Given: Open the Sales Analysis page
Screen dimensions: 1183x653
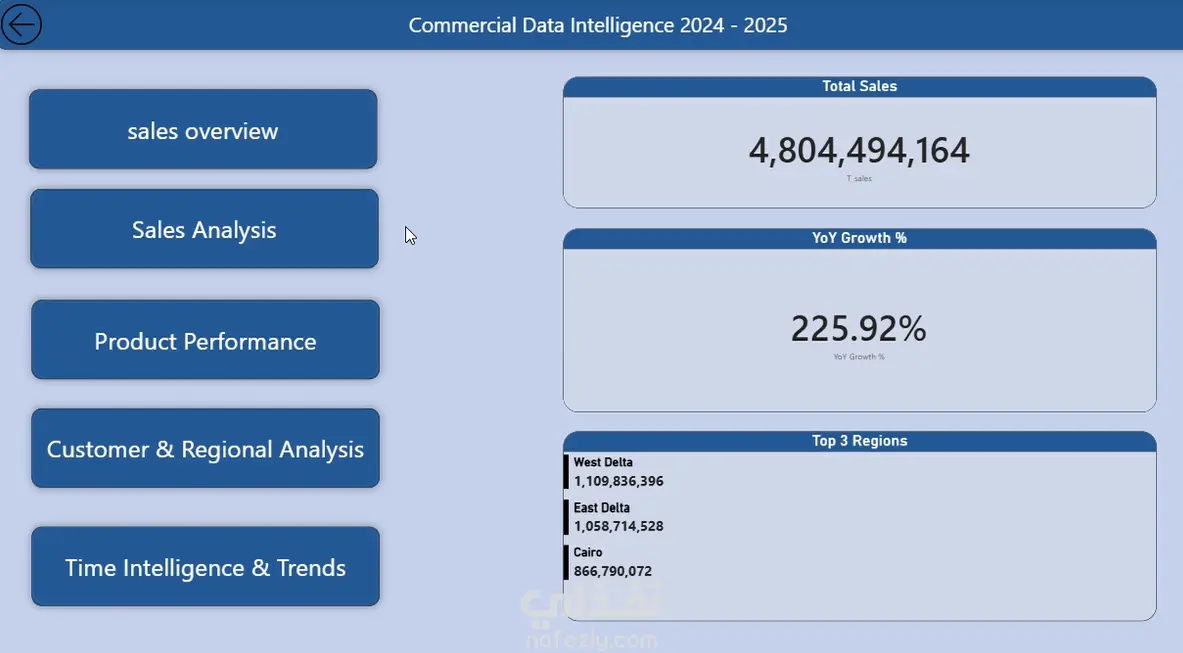Looking at the screenshot, I should [x=204, y=228].
